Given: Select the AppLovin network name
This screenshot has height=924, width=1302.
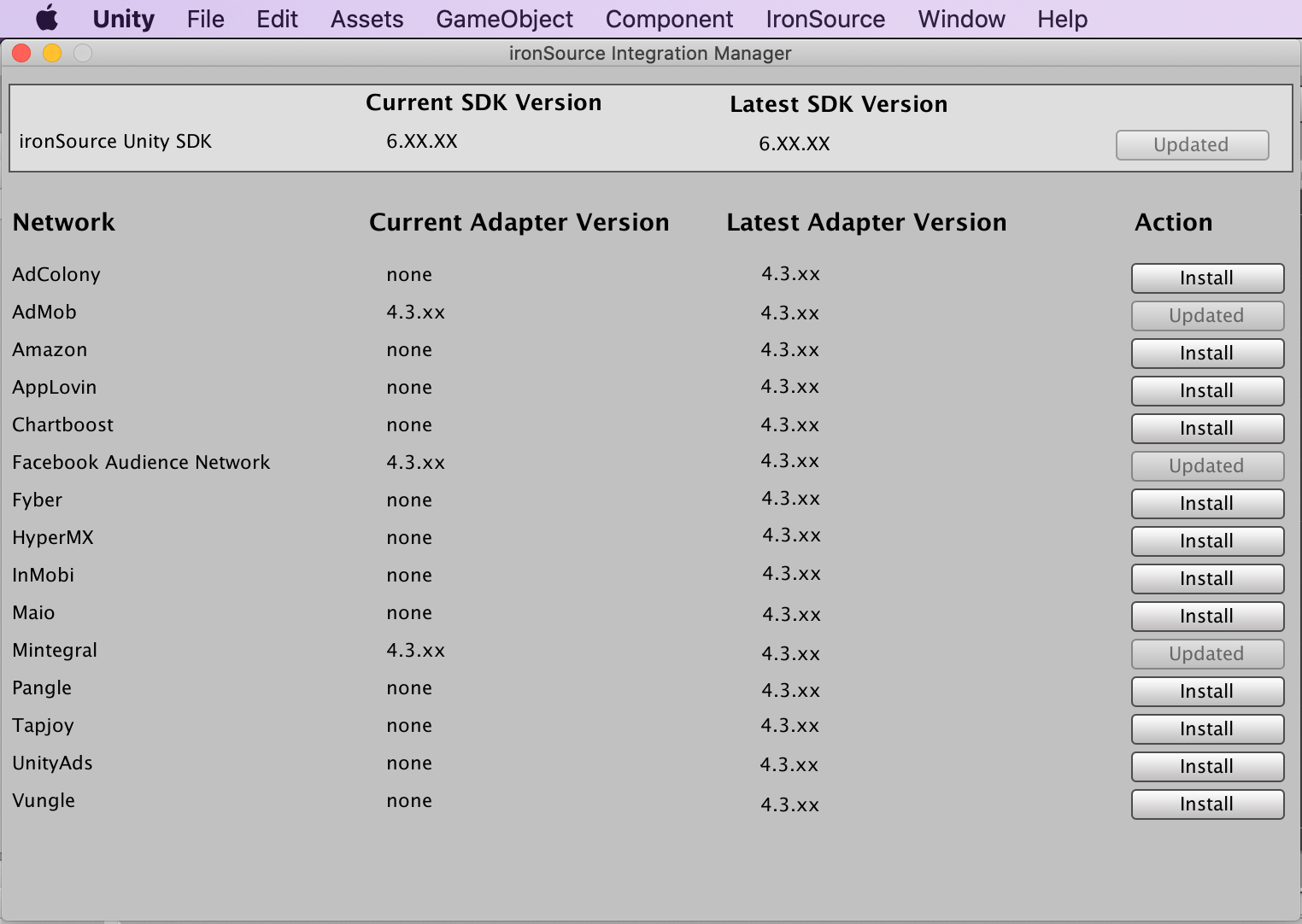Looking at the screenshot, I should point(55,388).
